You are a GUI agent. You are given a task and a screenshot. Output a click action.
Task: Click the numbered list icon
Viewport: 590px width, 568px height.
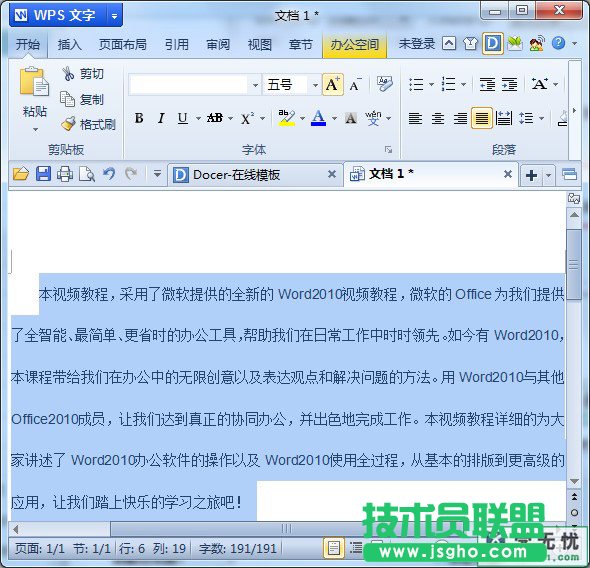coord(448,84)
